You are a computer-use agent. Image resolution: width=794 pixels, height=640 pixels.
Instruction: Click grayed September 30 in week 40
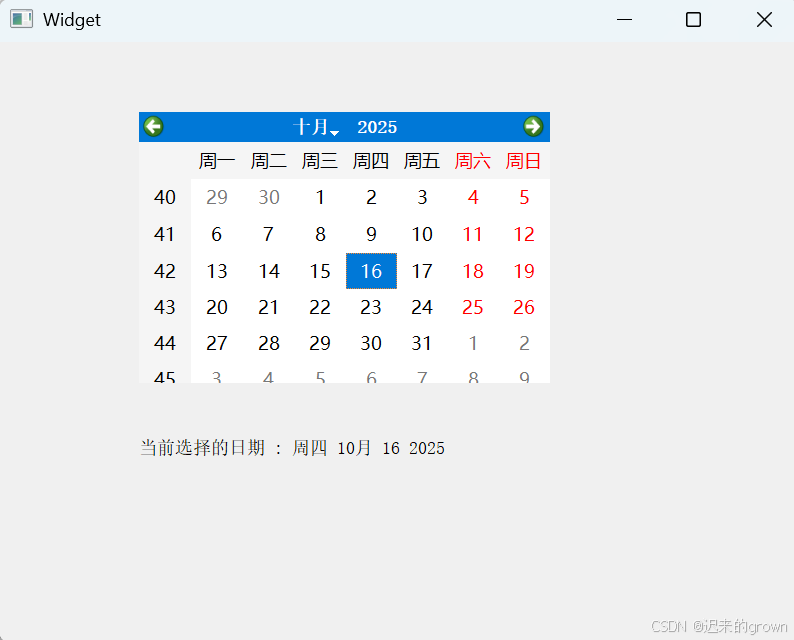[x=268, y=197]
